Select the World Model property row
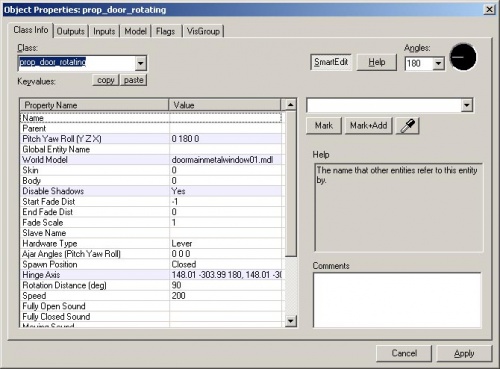This screenshot has width=500, height=369. click(x=151, y=160)
